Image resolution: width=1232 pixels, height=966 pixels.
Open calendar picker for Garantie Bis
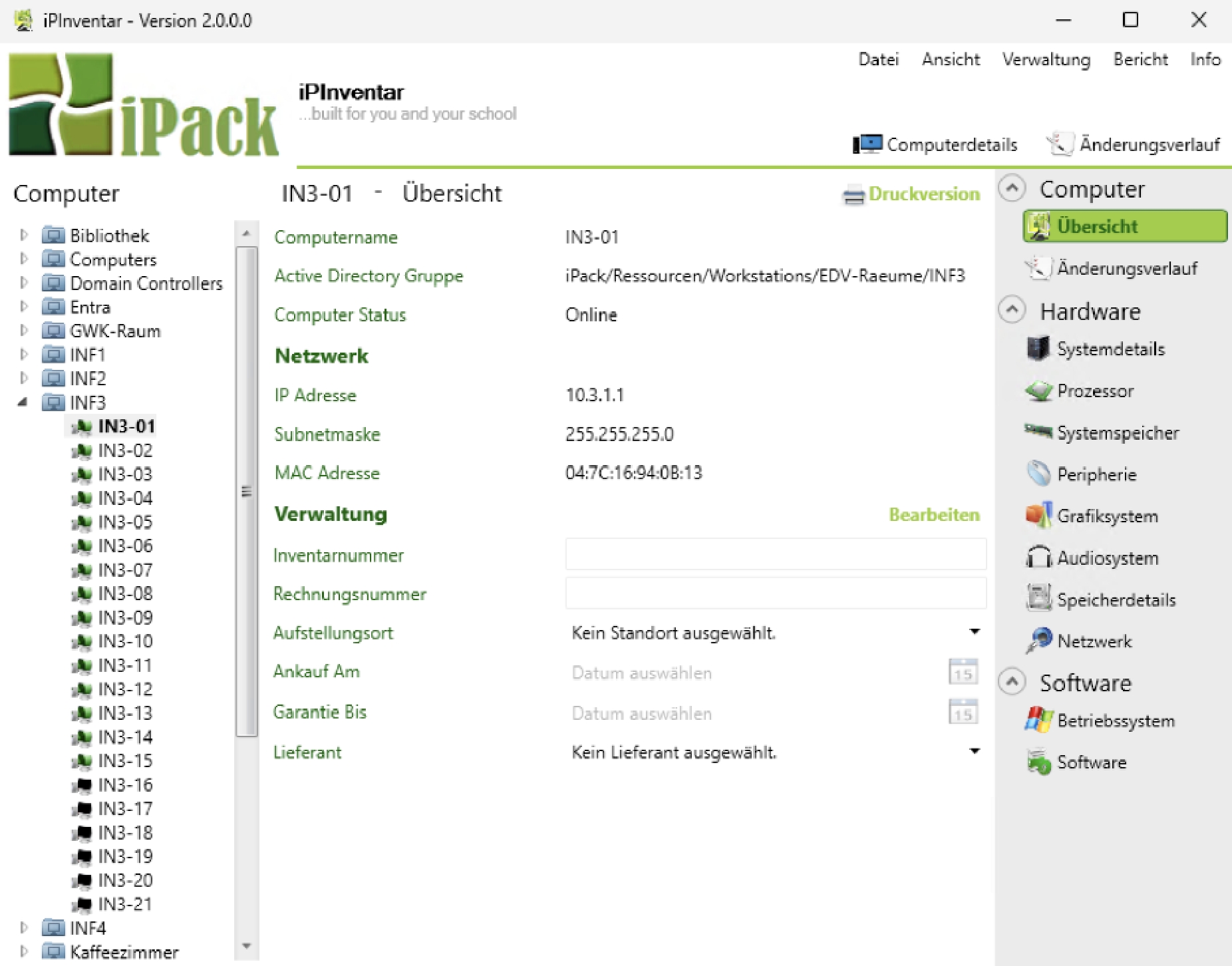pyautogui.click(x=963, y=713)
